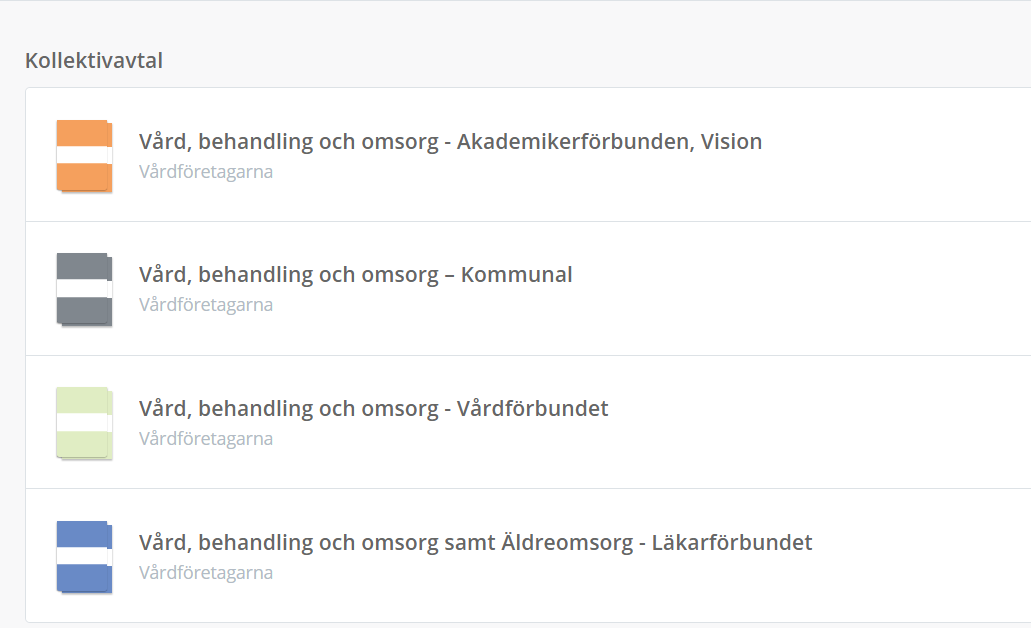The width and height of the screenshot is (1031, 628).
Task: Click the blue document icon for Läkarförbundet
Action: pyautogui.click(x=84, y=557)
